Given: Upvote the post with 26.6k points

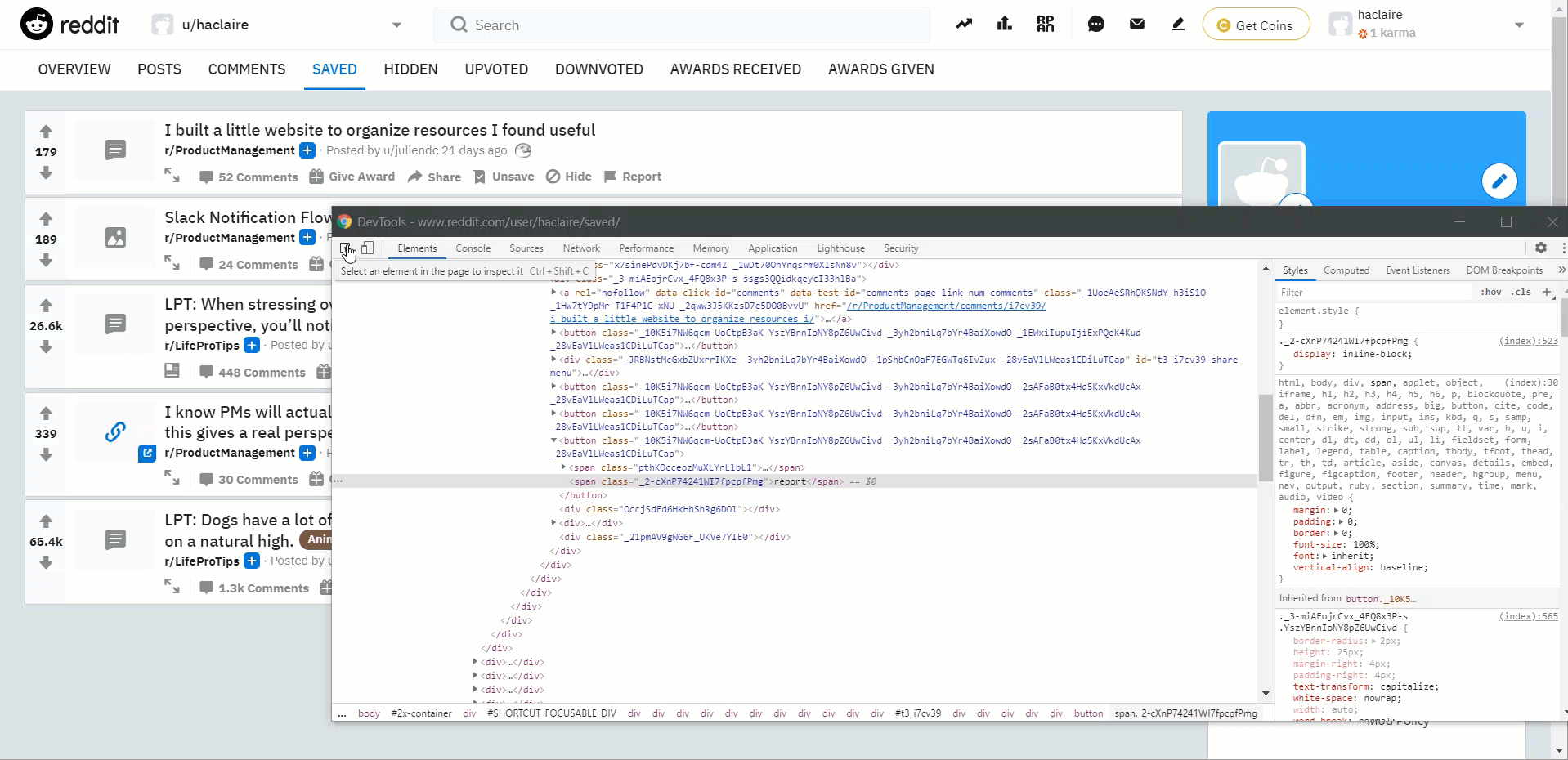Looking at the screenshot, I should point(46,305).
